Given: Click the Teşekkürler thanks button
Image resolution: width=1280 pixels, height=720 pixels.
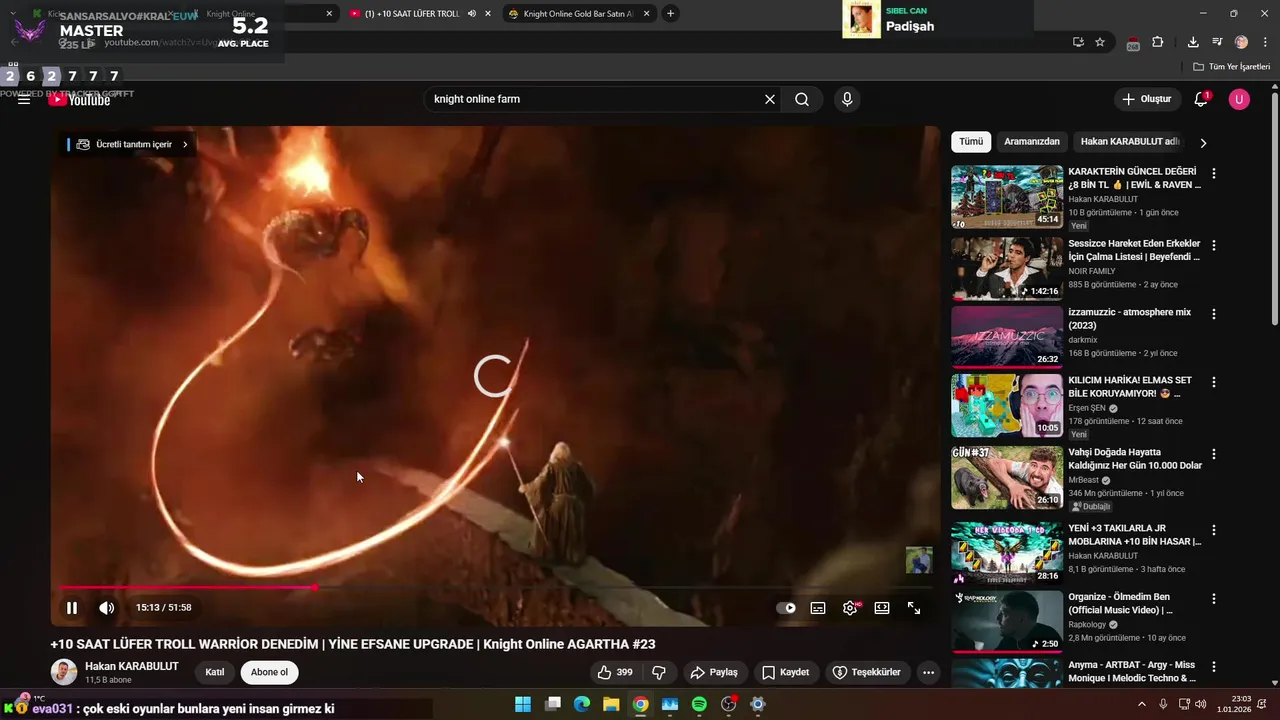Looking at the screenshot, I should (867, 672).
